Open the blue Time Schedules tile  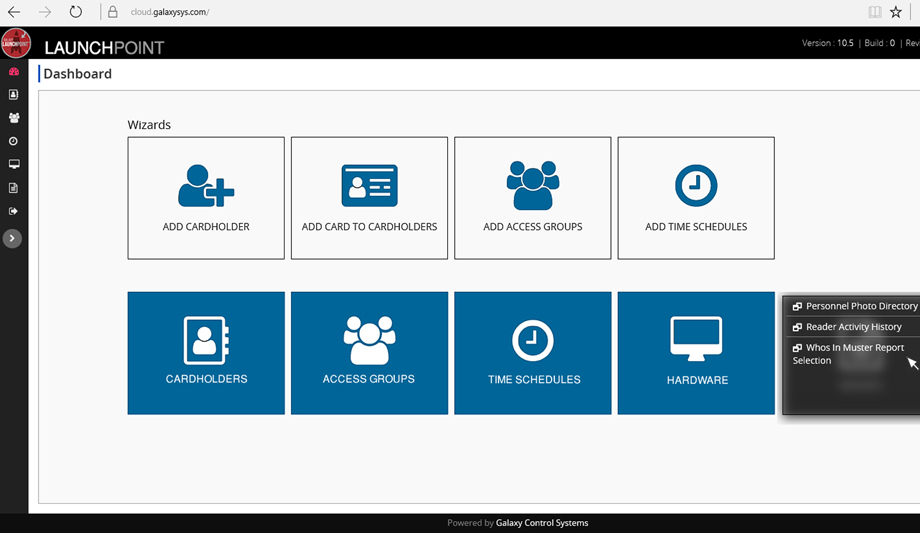(x=532, y=353)
